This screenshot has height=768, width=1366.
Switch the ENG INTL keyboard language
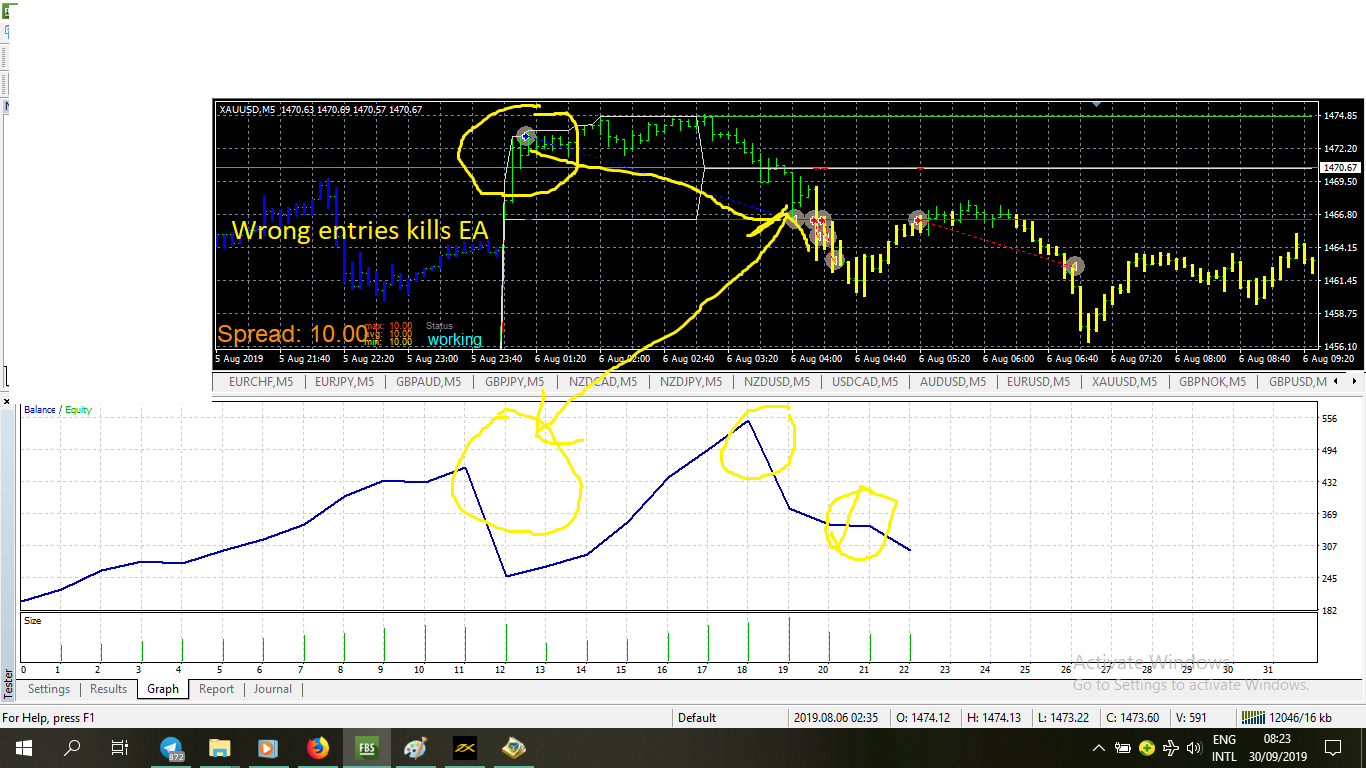pos(1224,748)
